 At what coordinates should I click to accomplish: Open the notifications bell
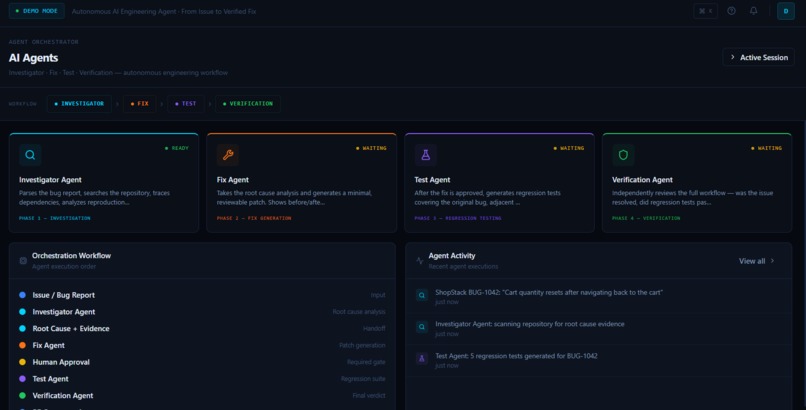point(753,11)
